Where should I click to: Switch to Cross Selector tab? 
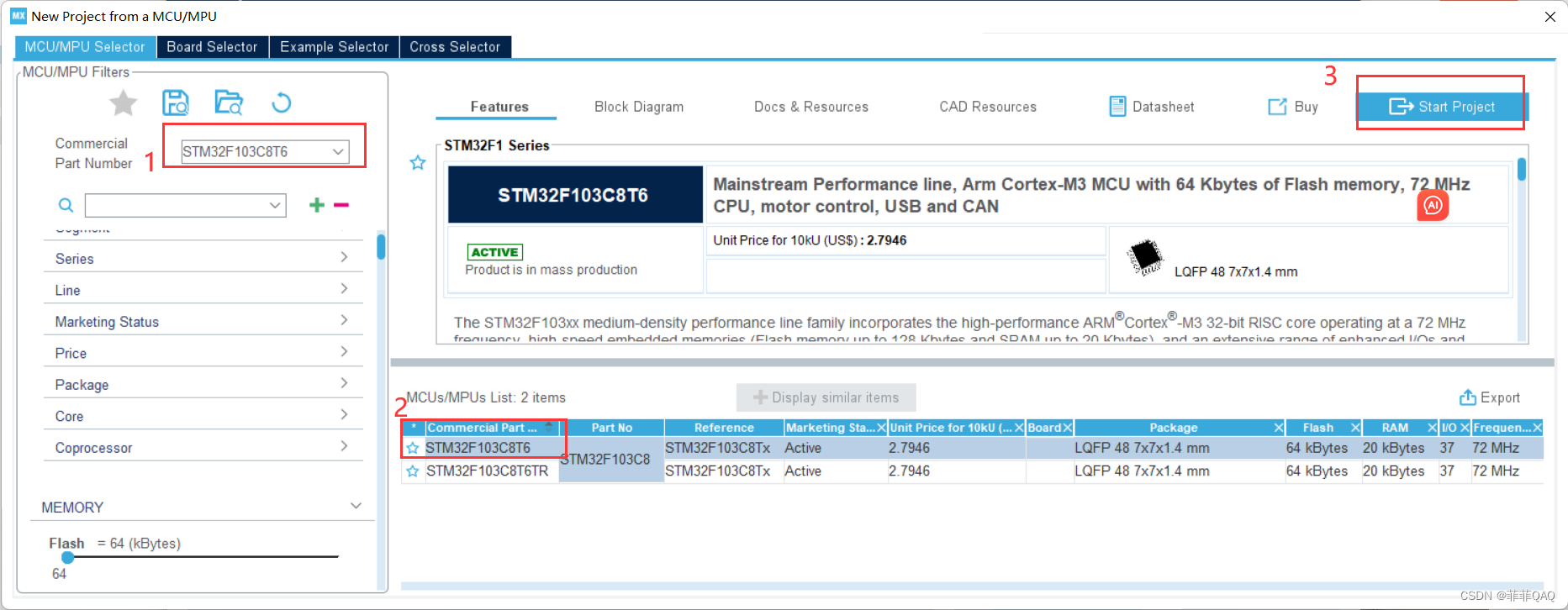coord(455,47)
